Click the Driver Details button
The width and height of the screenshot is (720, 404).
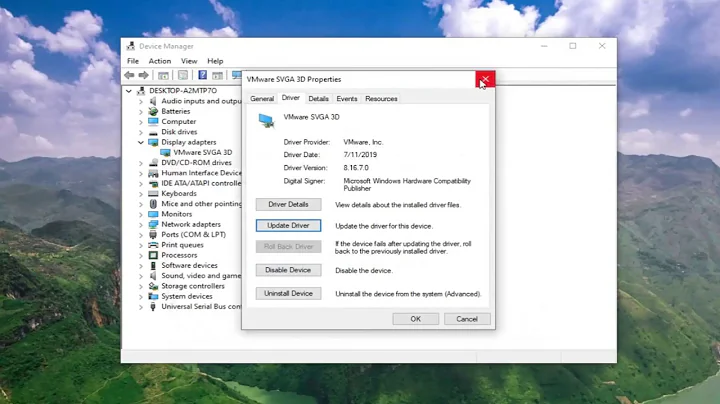coord(288,204)
